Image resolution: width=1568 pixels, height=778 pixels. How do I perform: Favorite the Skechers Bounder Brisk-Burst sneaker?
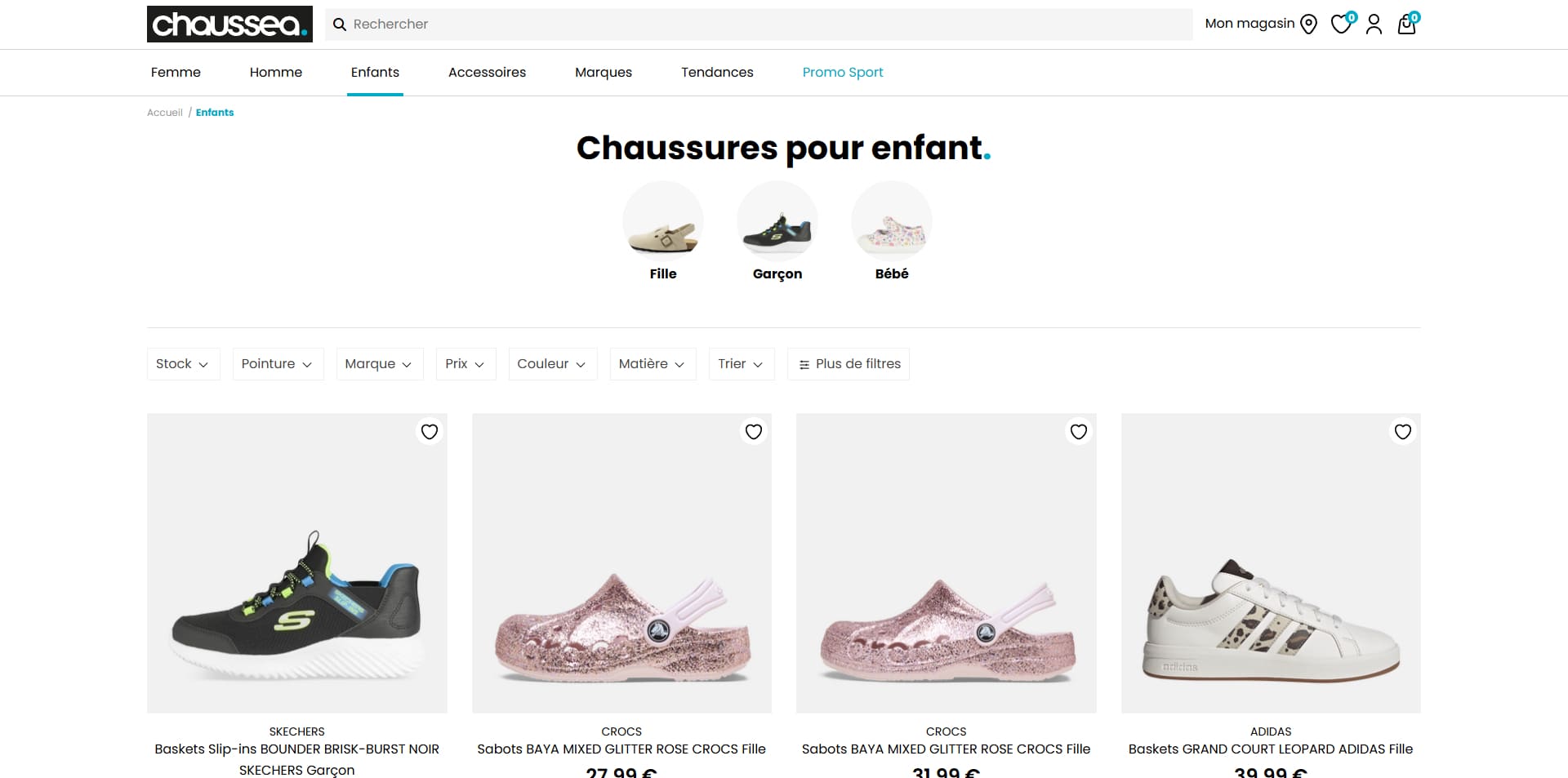pos(430,432)
